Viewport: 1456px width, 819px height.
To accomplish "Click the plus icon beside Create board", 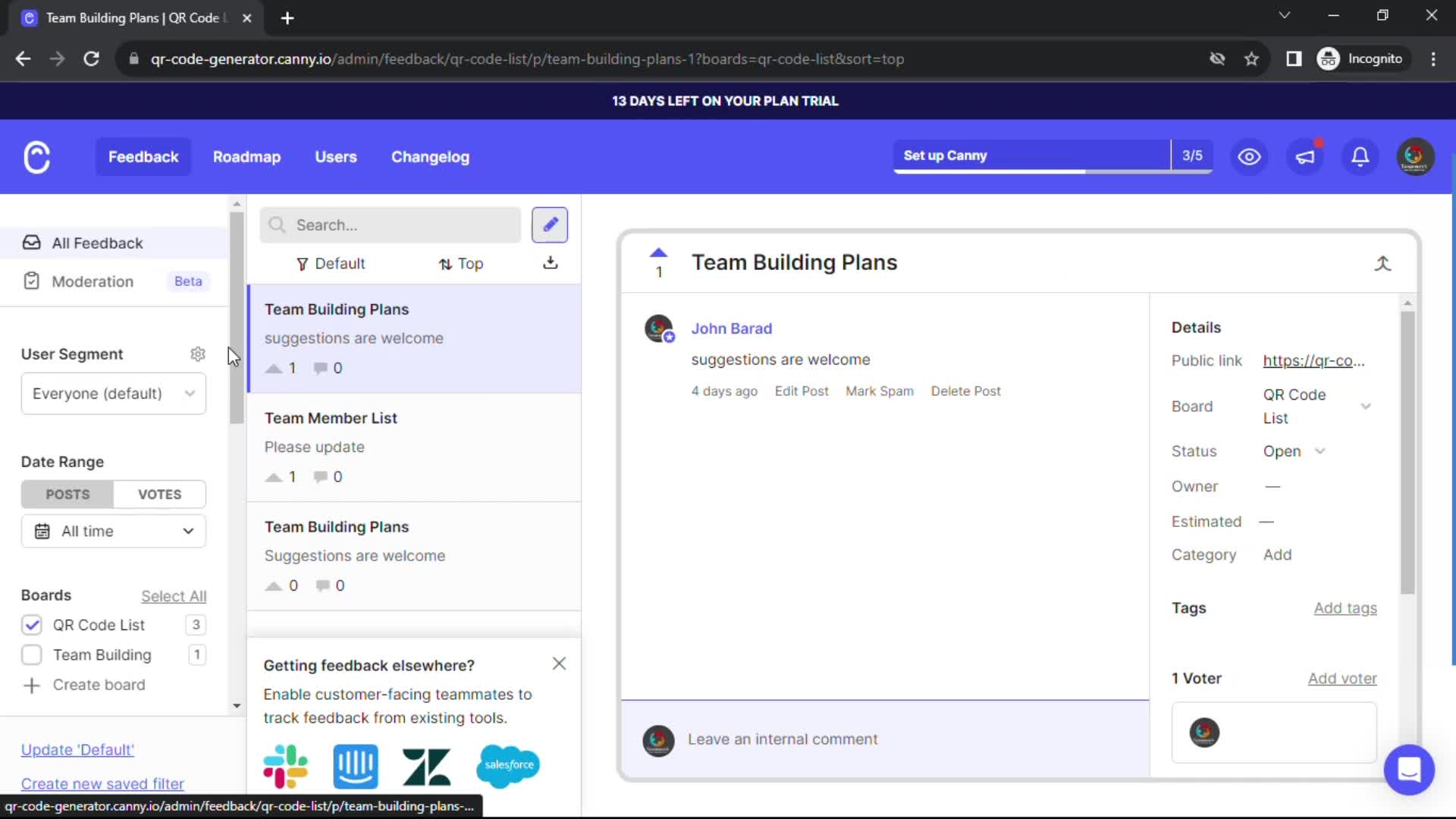I will click(x=31, y=686).
